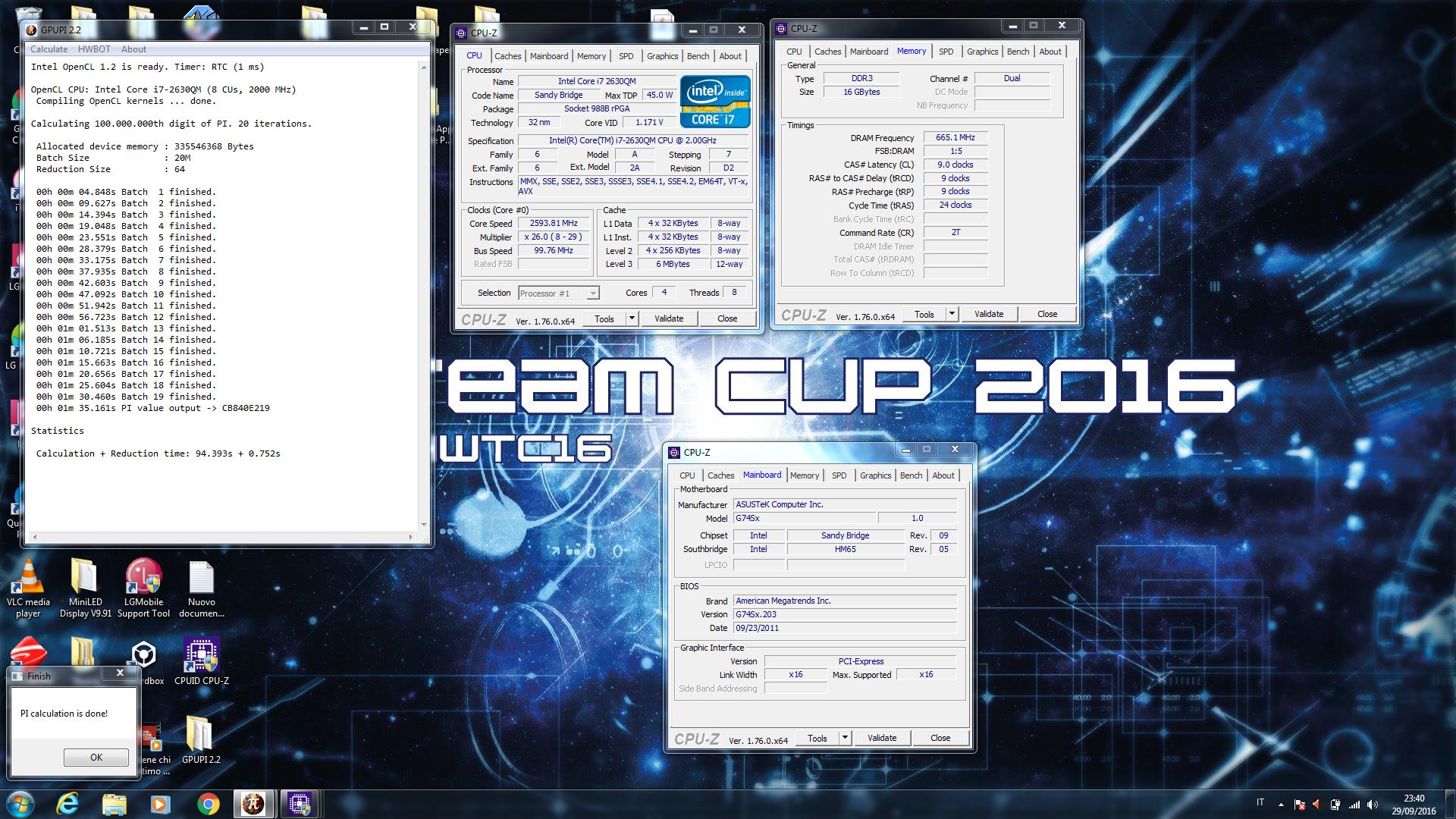Click the network signal tray icon
Image resolution: width=1456 pixels, height=819 pixels.
tap(1354, 805)
